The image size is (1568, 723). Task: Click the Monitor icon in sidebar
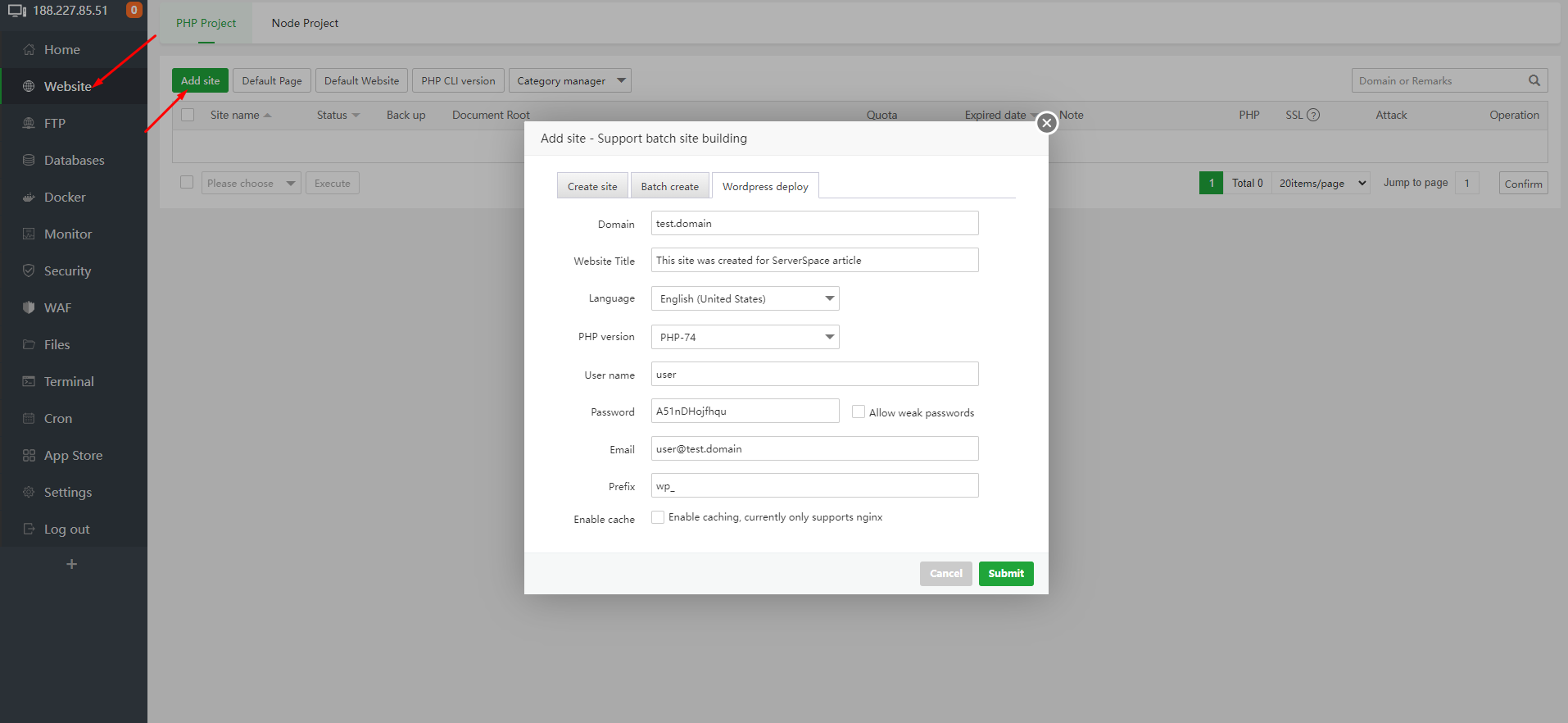[x=29, y=234]
